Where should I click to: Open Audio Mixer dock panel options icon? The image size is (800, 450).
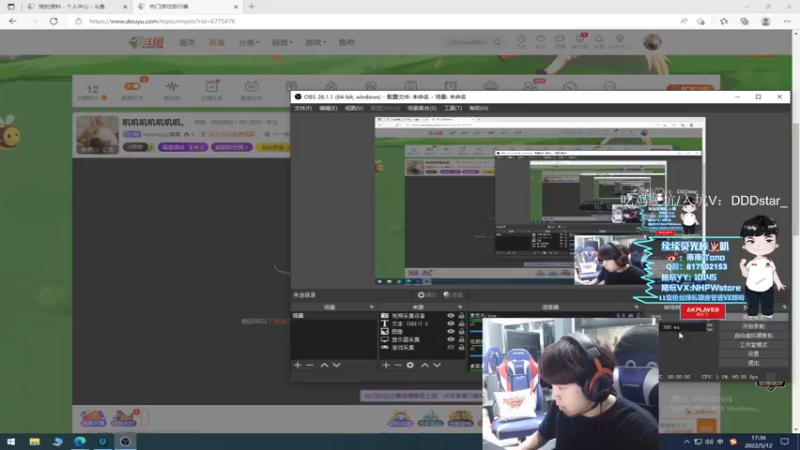pos(636,307)
